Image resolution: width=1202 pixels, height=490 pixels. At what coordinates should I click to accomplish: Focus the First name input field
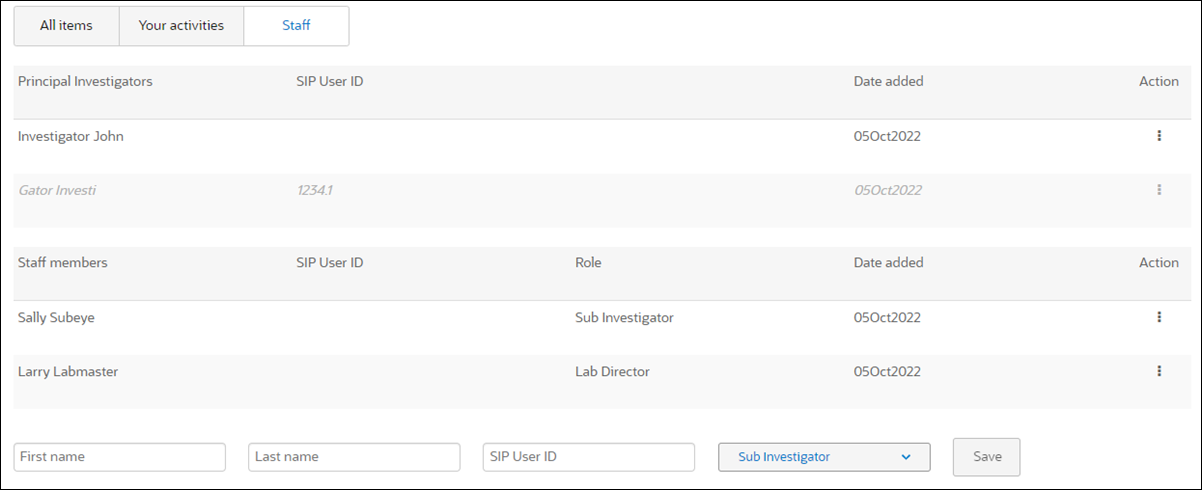tap(120, 457)
